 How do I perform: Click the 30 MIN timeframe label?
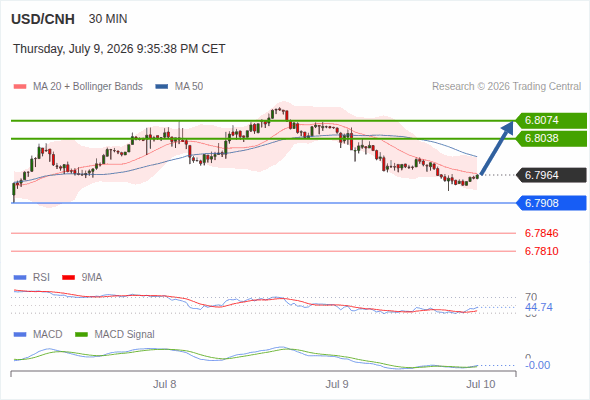click(108, 19)
